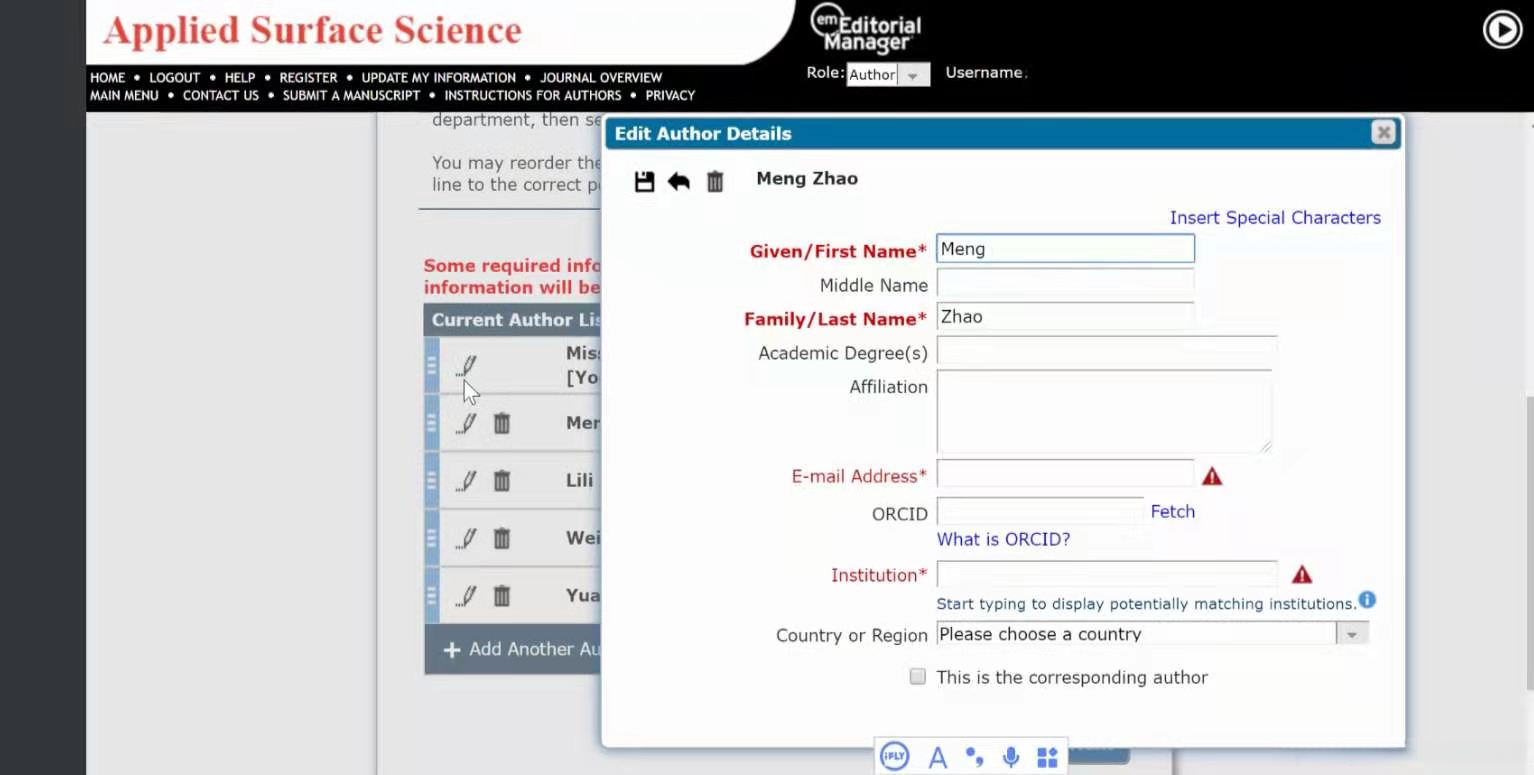Click the revert arrow icon beside save
This screenshot has width=1534, height=775.
click(679, 181)
